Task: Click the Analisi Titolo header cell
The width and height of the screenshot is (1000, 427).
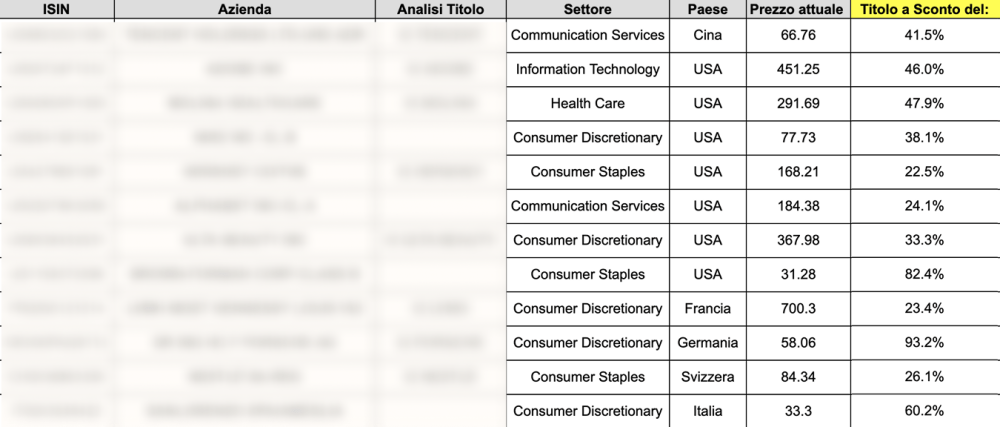Action: (x=440, y=10)
